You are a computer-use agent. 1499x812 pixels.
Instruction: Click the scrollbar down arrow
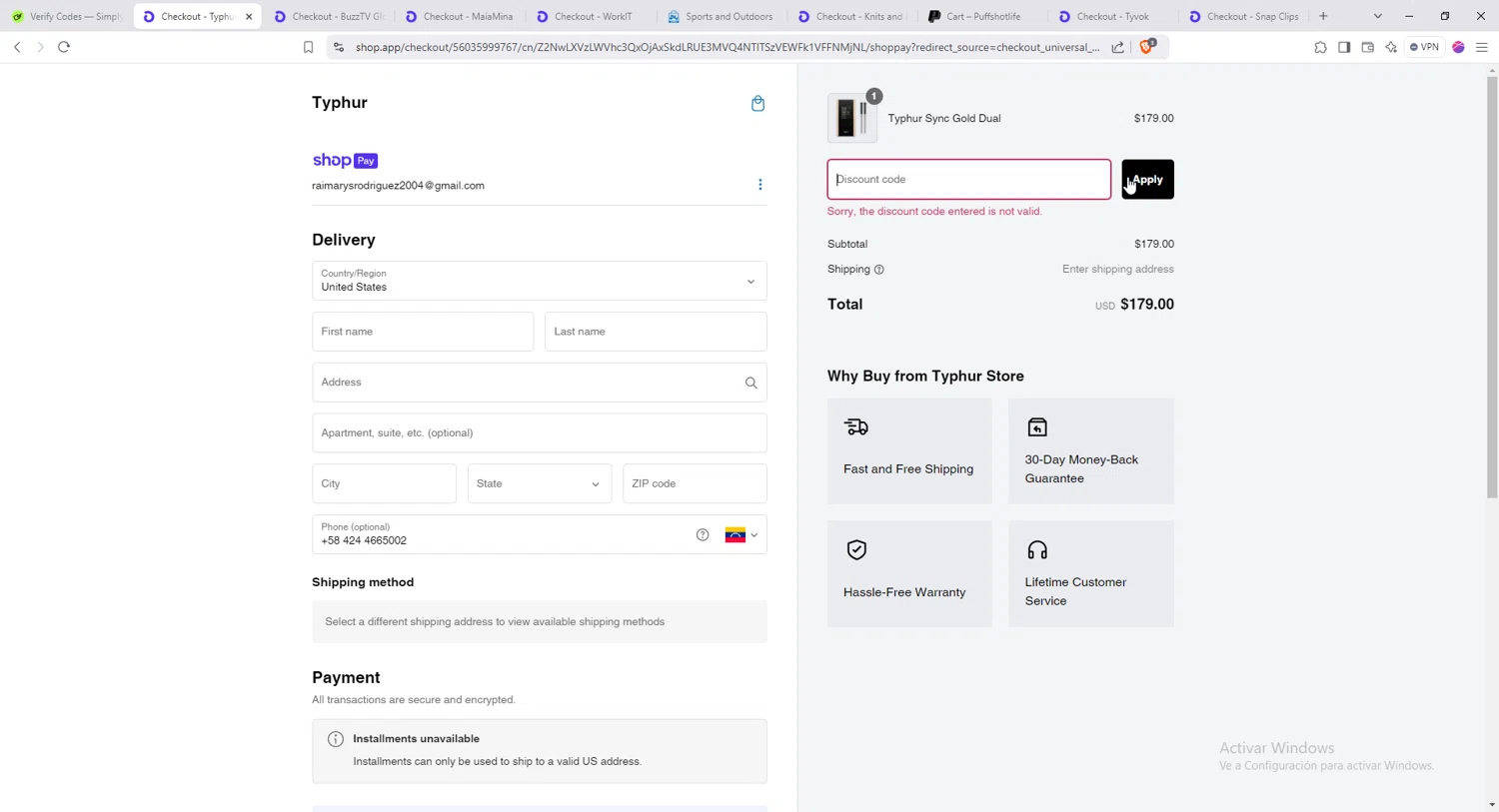click(x=1492, y=805)
